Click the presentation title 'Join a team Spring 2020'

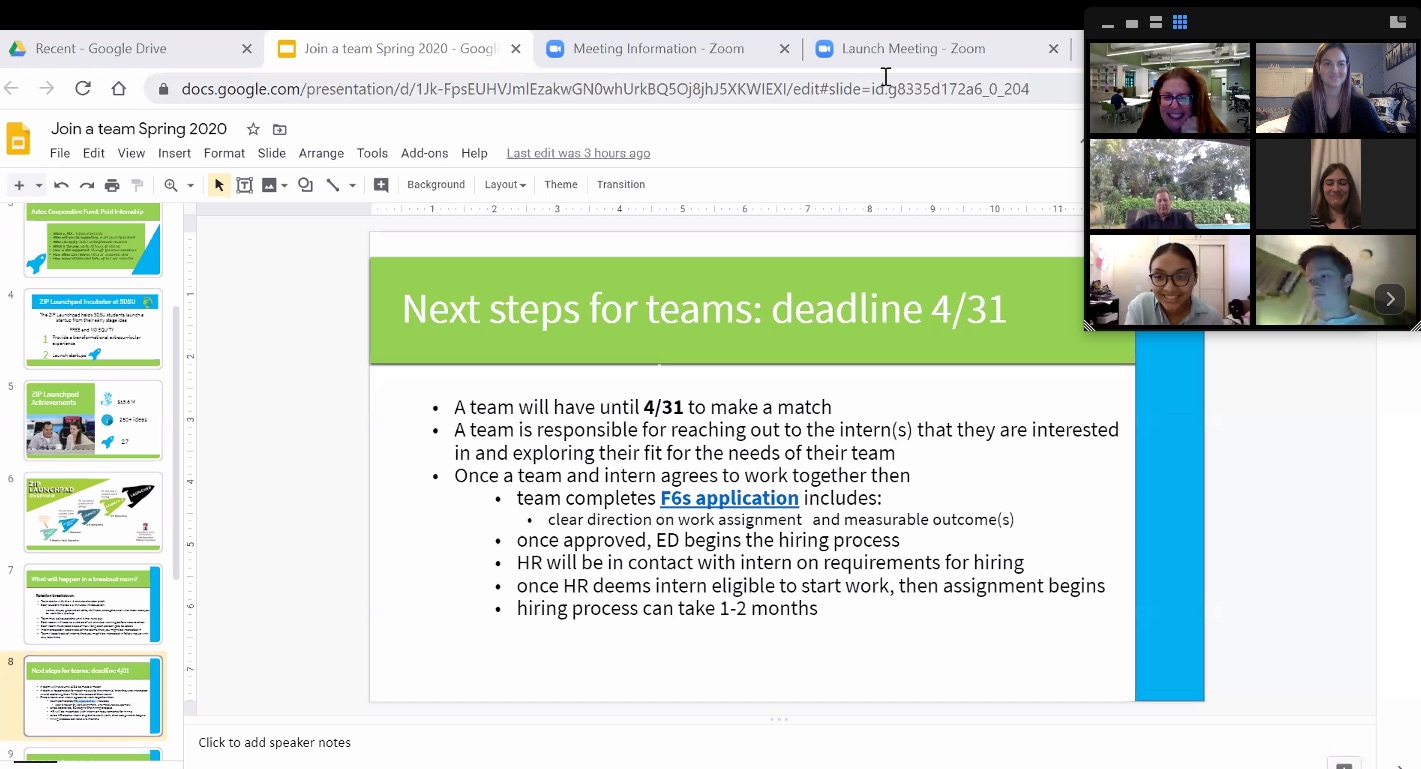click(139, 128)
